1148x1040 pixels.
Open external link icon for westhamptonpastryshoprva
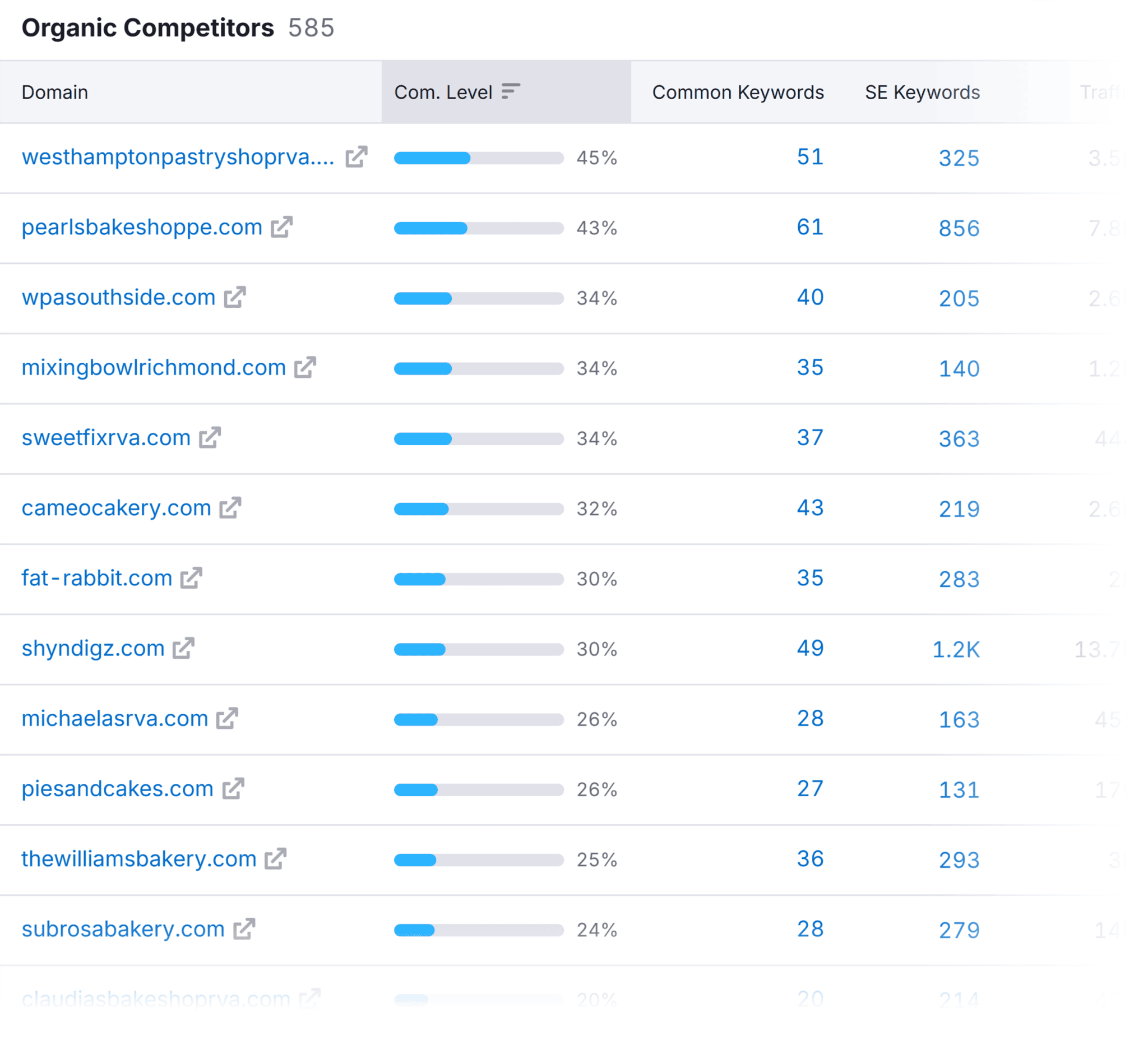click(357, 156)
